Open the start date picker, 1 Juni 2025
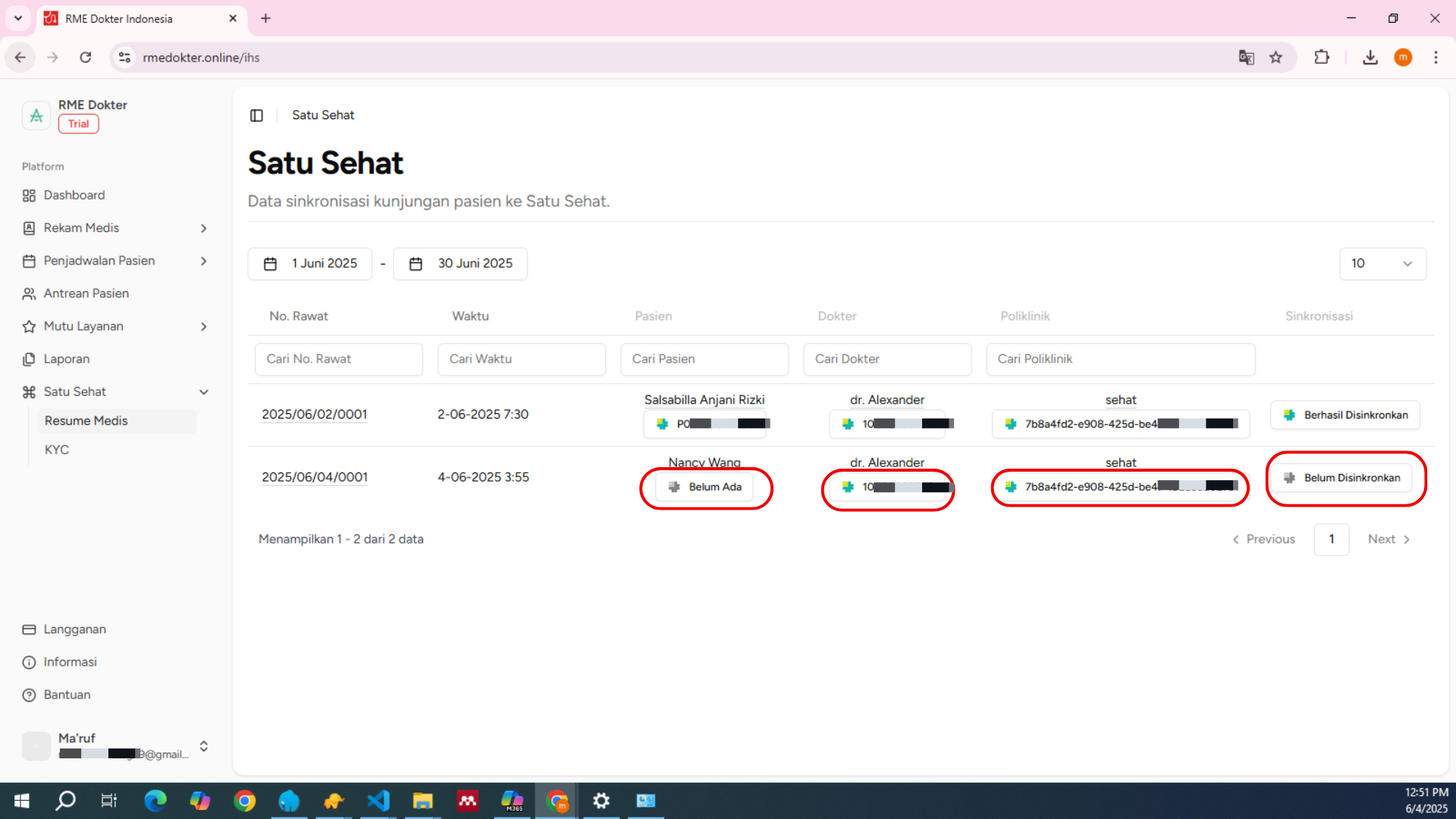This screenshot has height=819, width=1456. 309,264
